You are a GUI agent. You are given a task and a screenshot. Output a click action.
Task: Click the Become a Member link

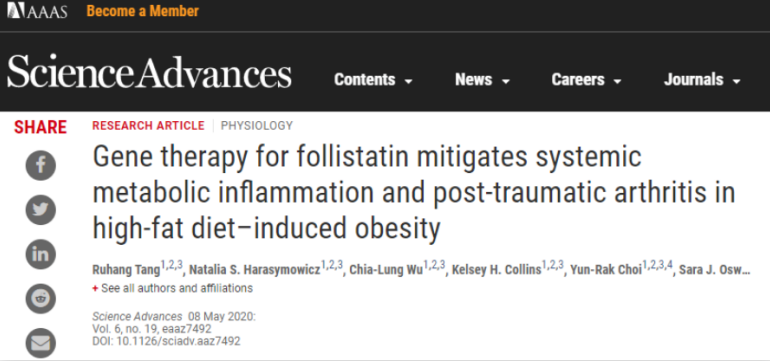(143, 11)
